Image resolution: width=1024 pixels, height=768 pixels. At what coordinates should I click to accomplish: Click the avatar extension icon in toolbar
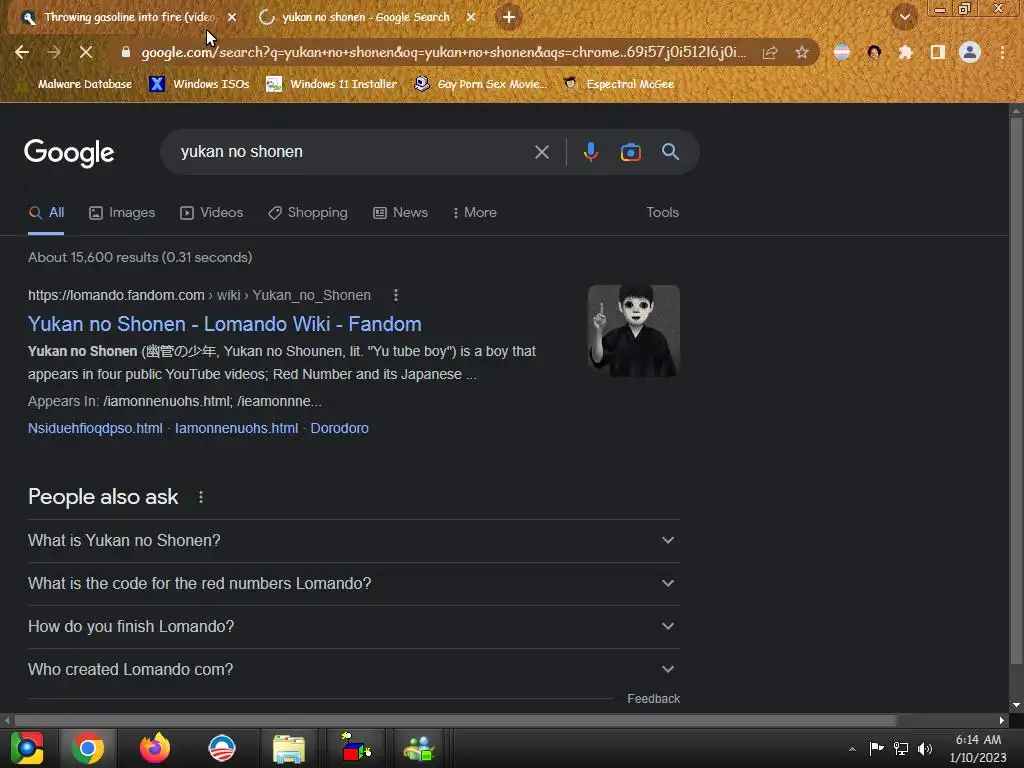click(874, 53)
